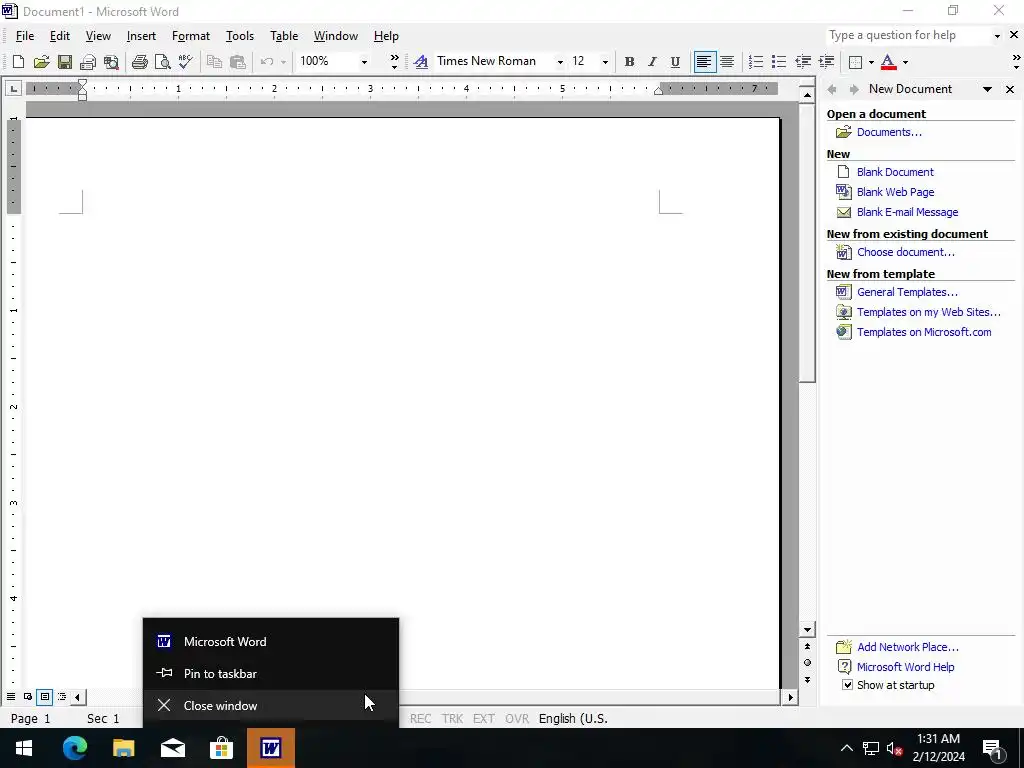Open the File menu
The image size is (1024, 768).
point(25,36)
